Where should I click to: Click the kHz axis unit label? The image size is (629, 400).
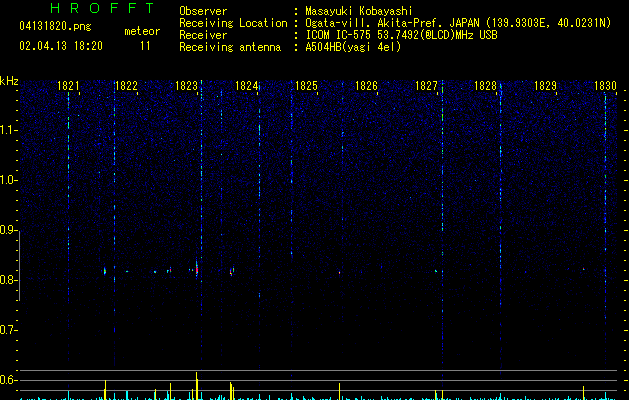(x=9, y=81)
